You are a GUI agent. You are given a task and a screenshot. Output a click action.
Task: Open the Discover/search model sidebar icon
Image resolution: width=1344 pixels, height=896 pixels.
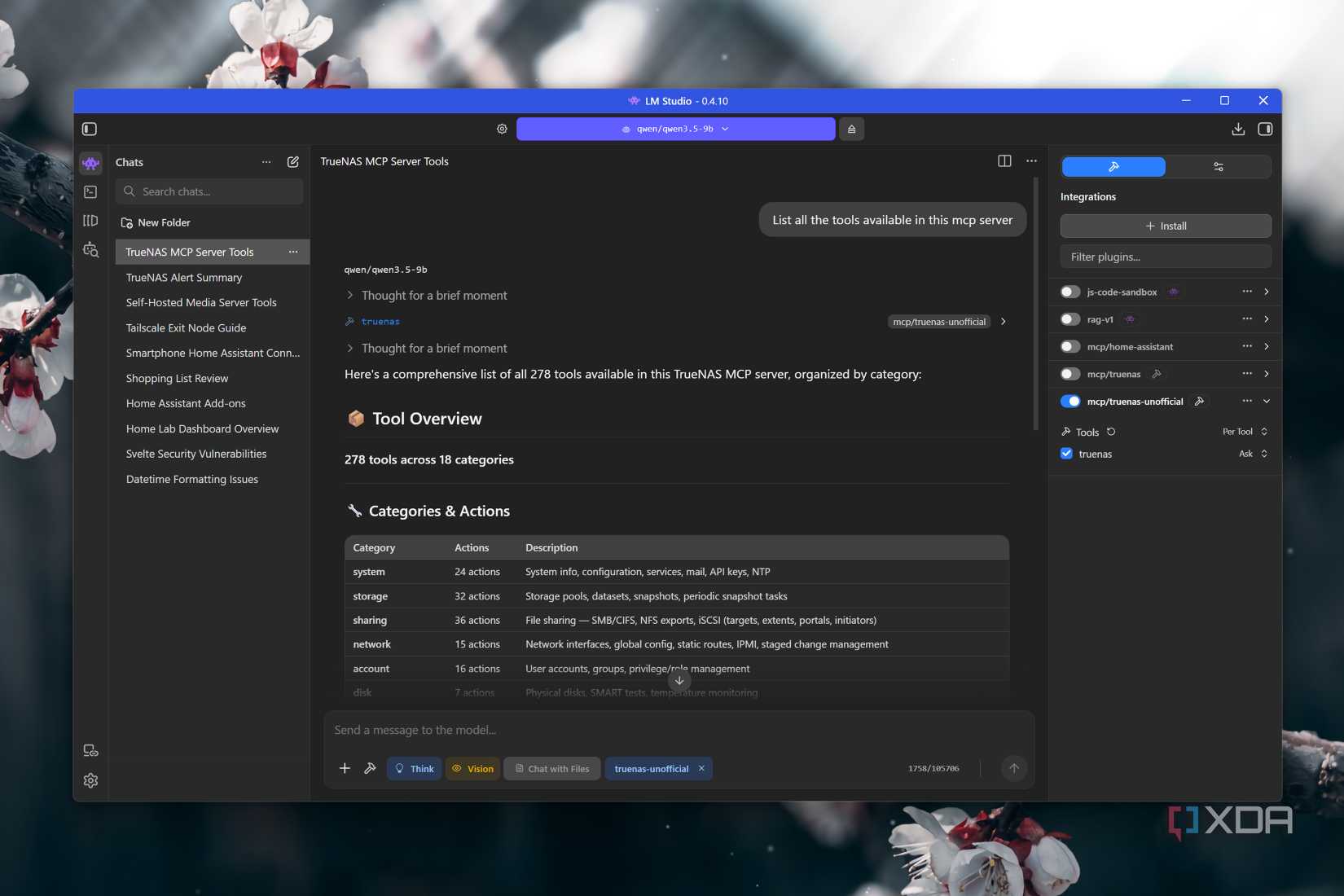[x=90, y=249]
